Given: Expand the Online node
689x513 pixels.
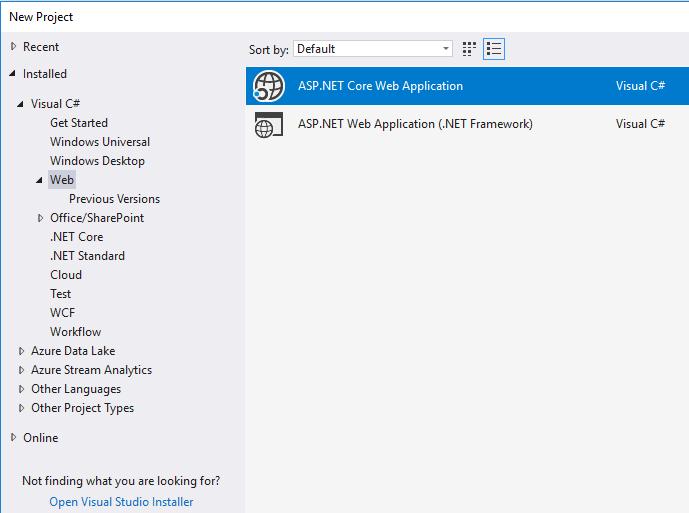Looking at the screenshot, I should (14, 437).
